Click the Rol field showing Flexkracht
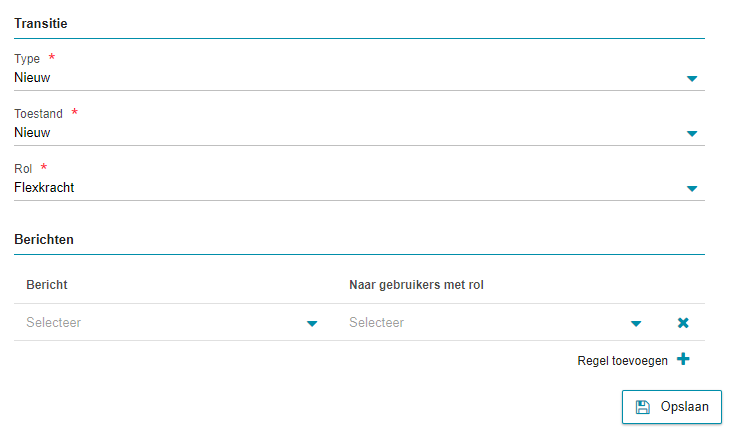 (359, 188)
